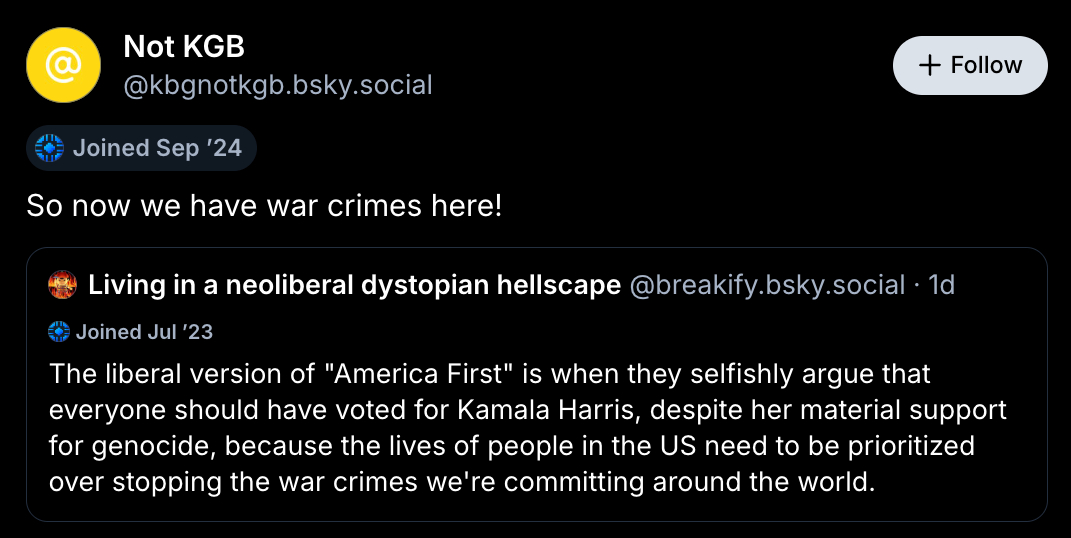Screen dimensions: 1071x538
Task: Open the Not KGB display name
Action: [184, 46]
